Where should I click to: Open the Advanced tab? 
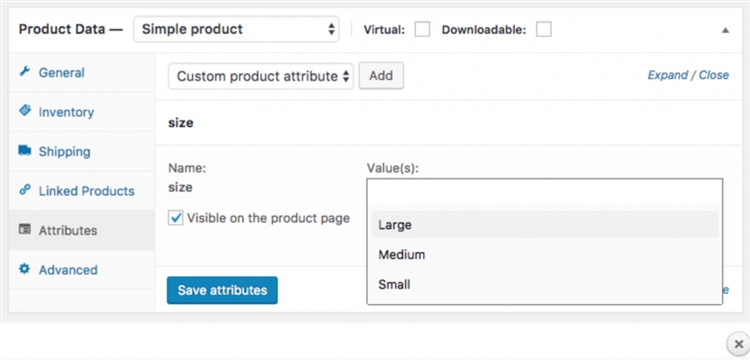click(82, 270)
